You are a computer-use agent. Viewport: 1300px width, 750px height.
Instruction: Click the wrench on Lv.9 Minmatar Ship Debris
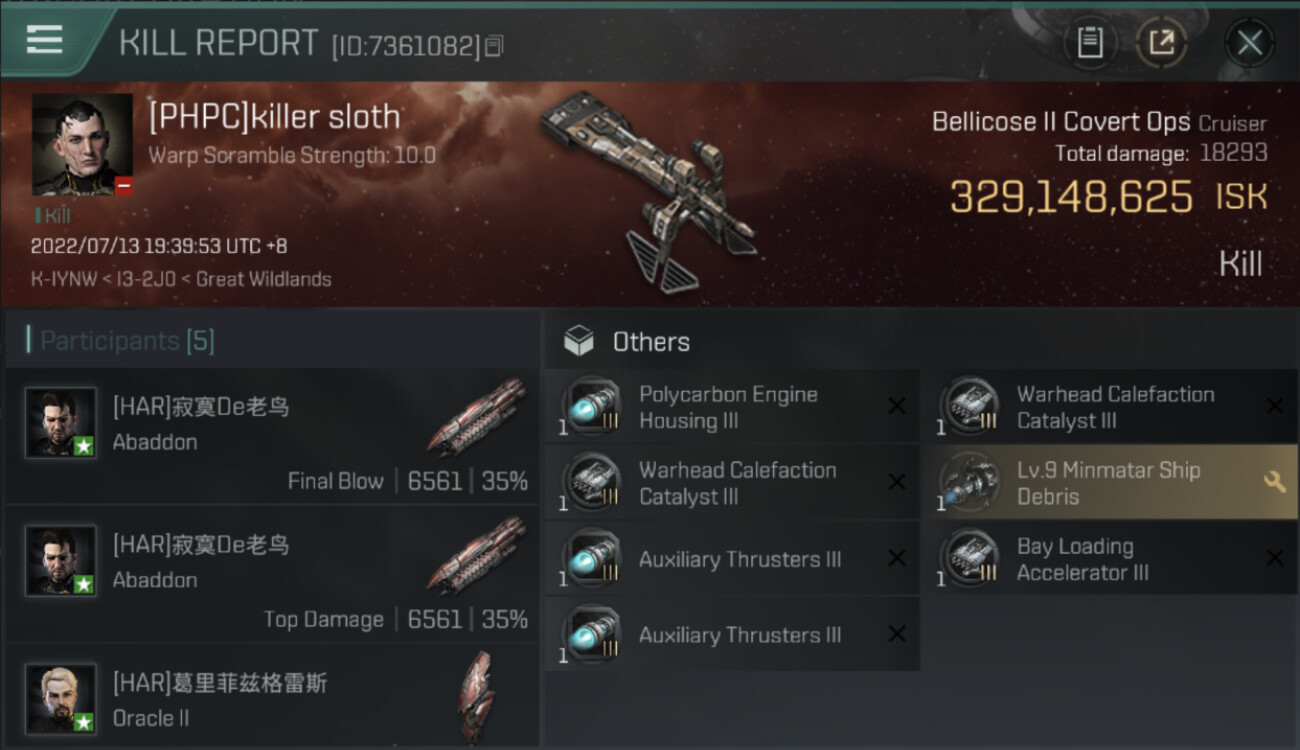[x=1274, y=482]
